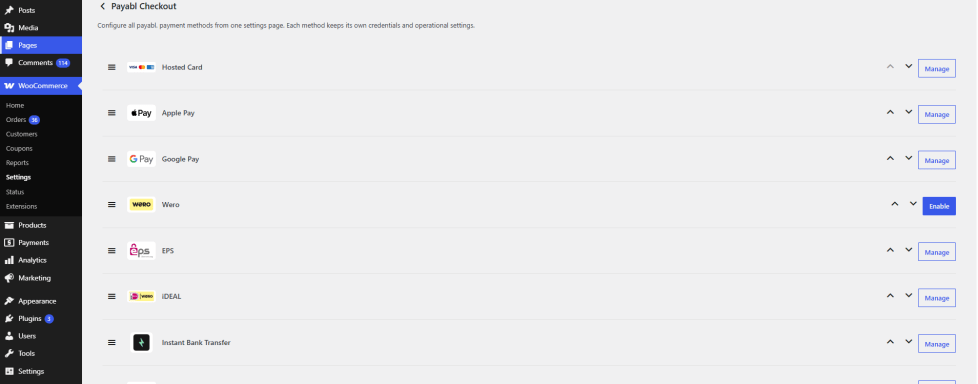The height and width of the screenshot is (384, 978).
Task: Enable the Wero payment method
Action: pyautogui.click(x=939, y=206)
